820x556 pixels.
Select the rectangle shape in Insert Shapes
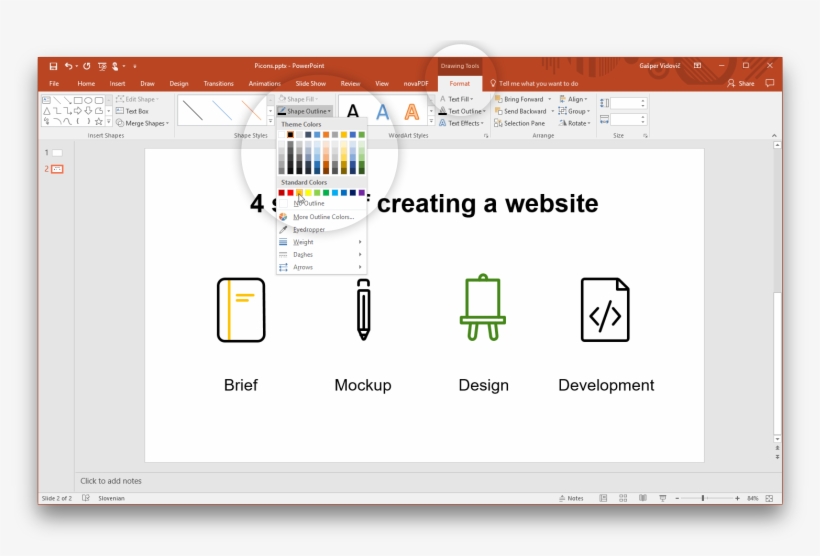(78, 100)
